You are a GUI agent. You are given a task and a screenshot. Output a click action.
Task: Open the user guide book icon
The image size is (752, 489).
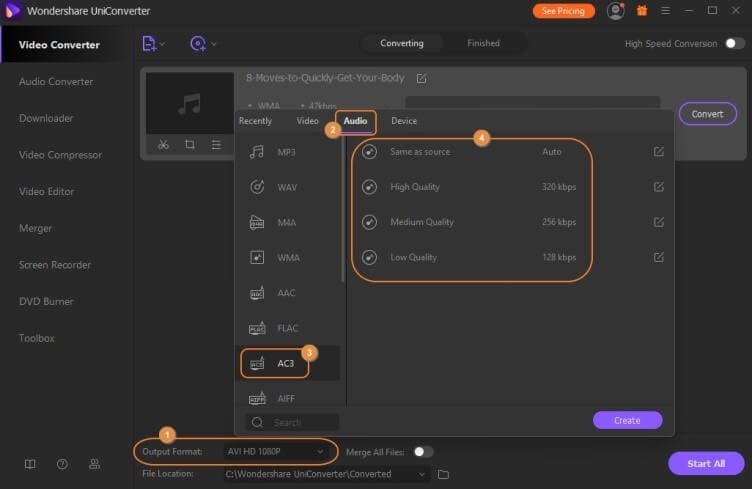coord(30,464)
